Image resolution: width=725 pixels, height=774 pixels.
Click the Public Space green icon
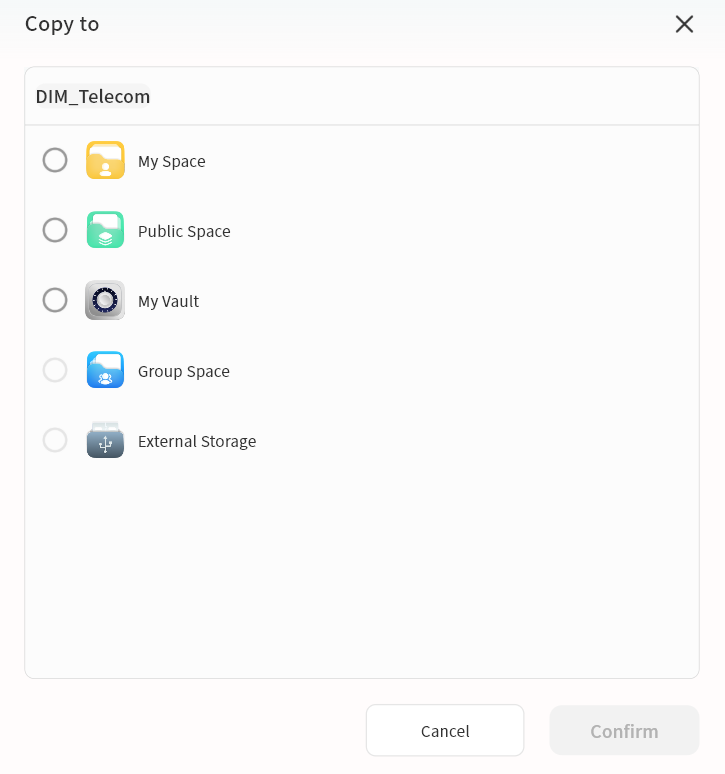pyautogui.click(x=105, y=230)
